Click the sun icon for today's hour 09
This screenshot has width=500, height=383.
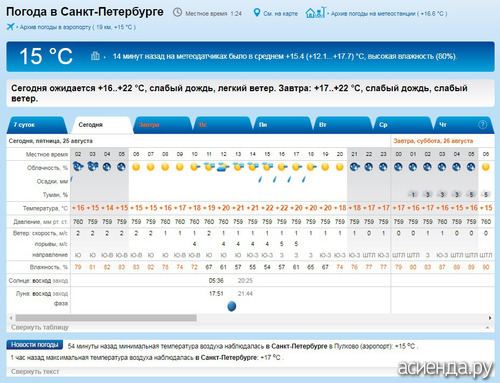point(180,167)
